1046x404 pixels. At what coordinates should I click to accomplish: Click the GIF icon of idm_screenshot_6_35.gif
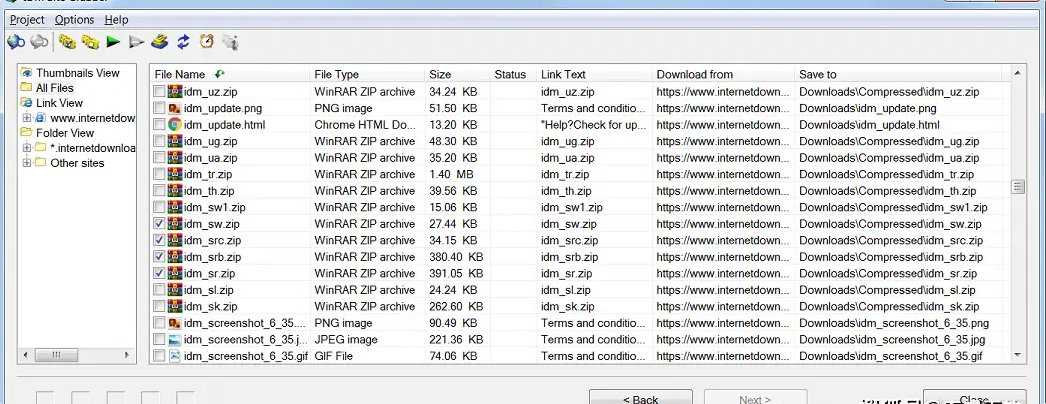pyautogui.click(x=175, y=356)
